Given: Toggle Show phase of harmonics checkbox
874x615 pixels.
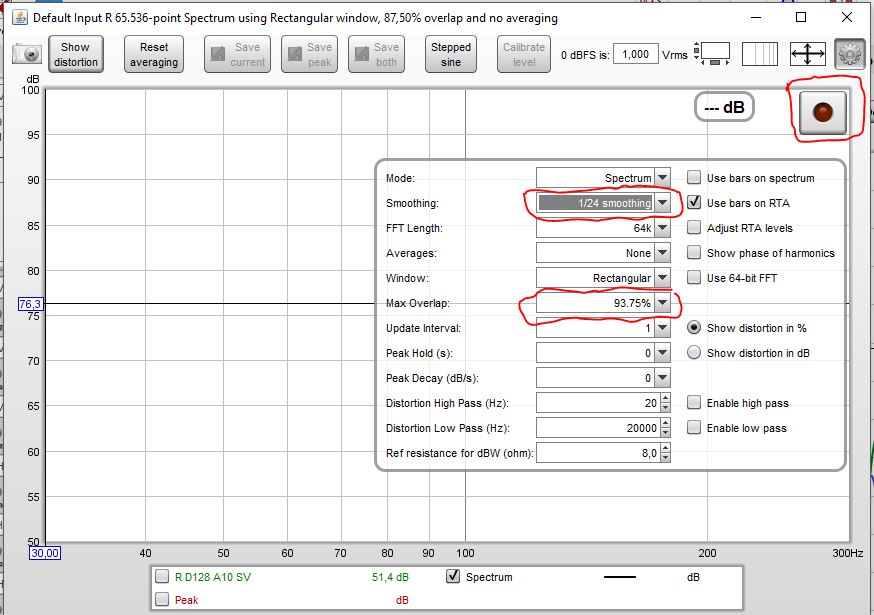Looking at the screenshot, I should click(x=694, y=253).
